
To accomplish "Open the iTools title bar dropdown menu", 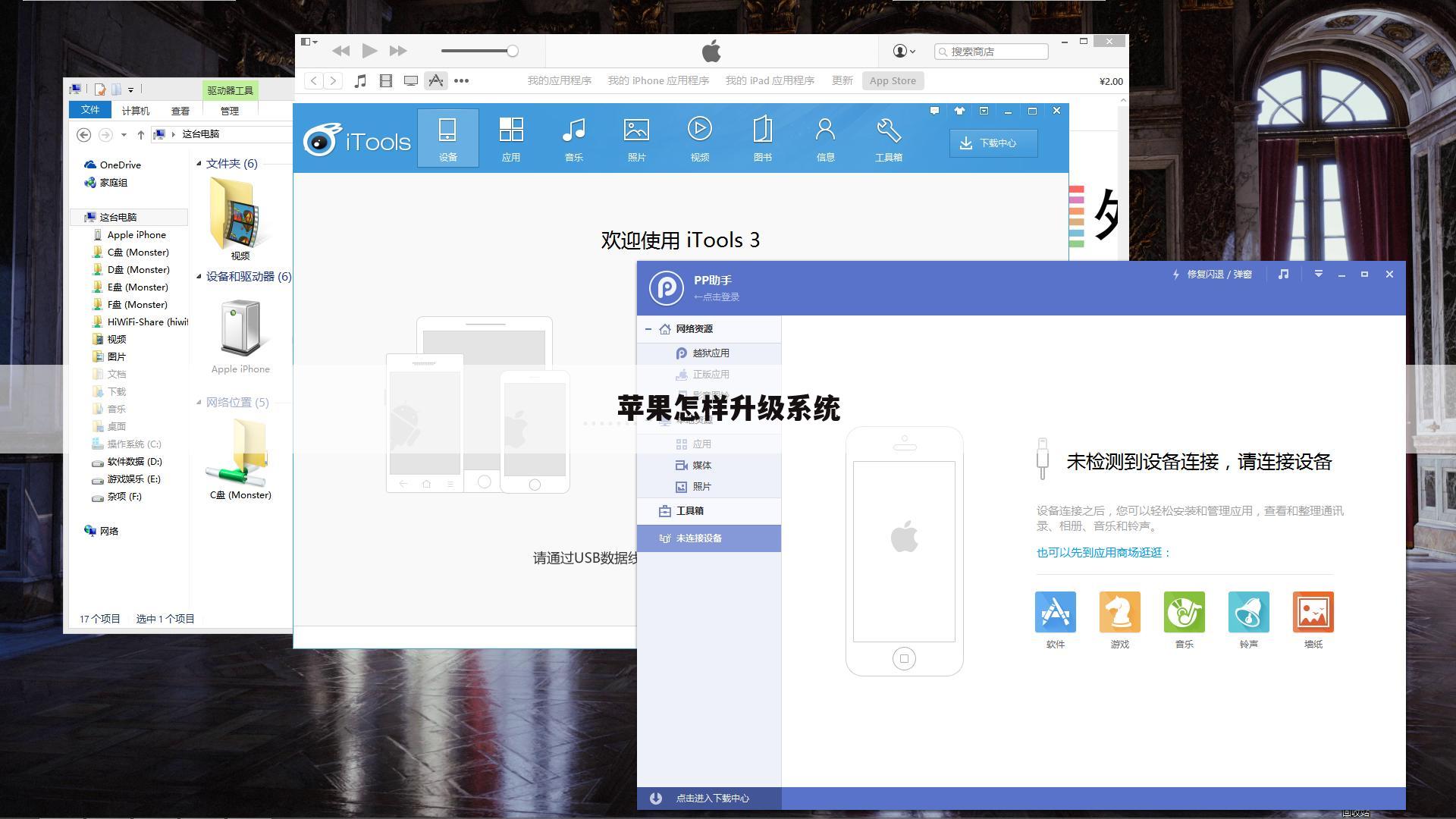I will pos(984,111).
